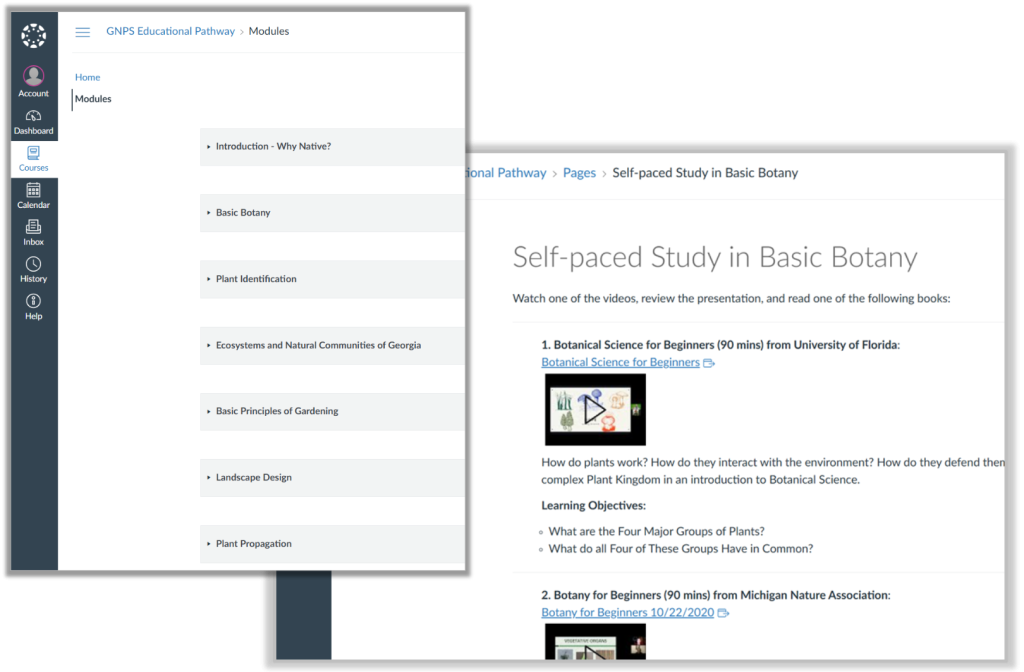Open the Help menu
Screen dimensions: 1024x672
[x=33, y=304]
